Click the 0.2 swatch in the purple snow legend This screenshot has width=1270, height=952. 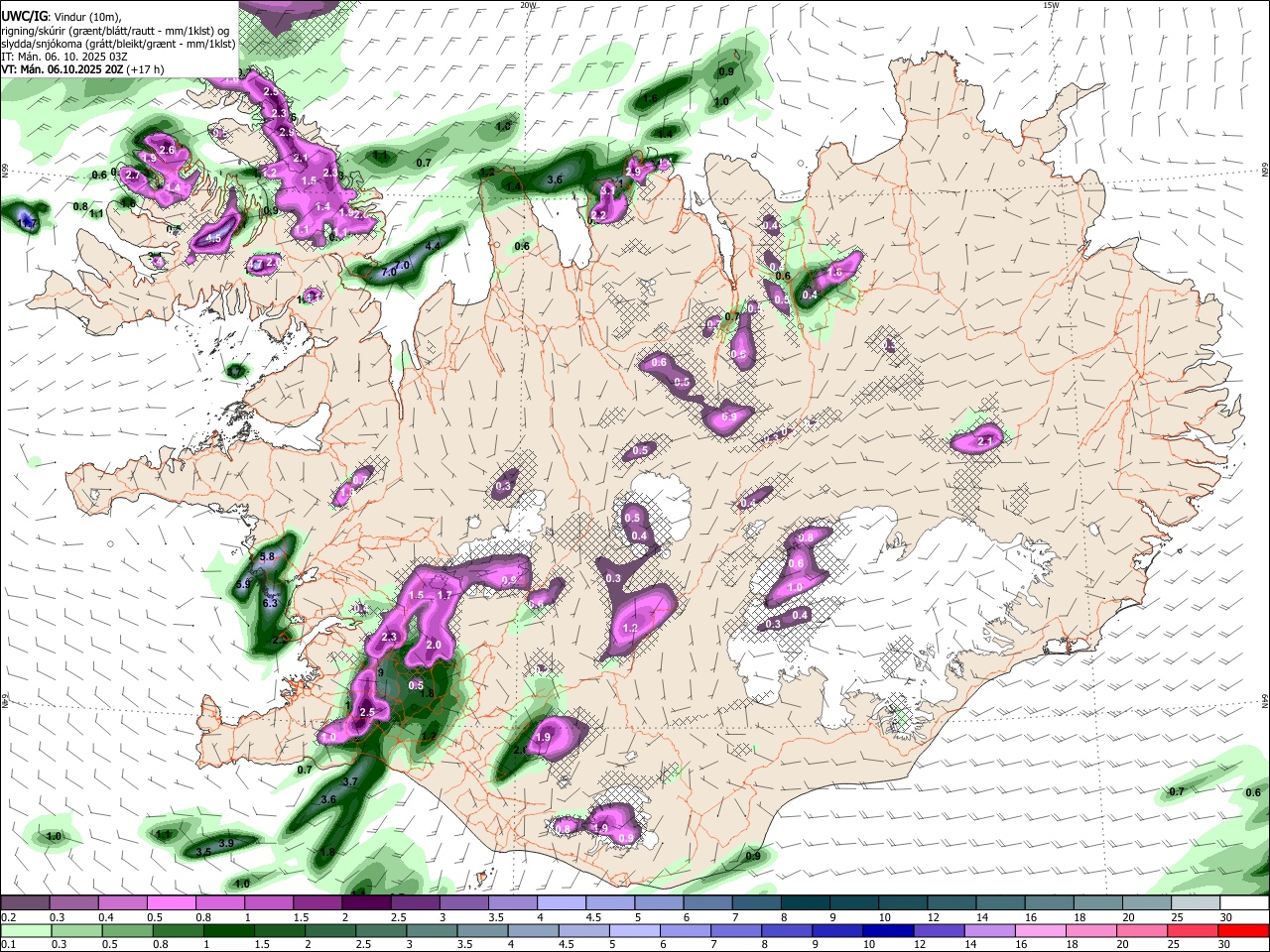coord(25,903)
